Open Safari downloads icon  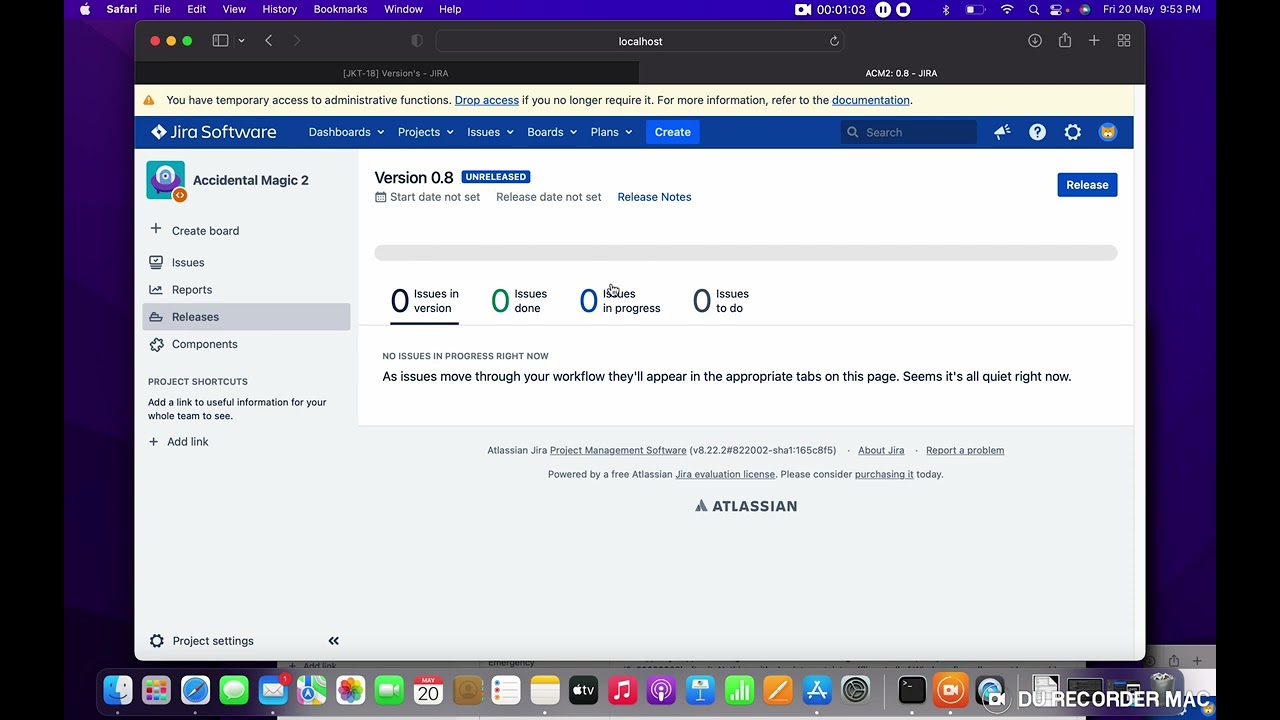tap(1035, 41)
